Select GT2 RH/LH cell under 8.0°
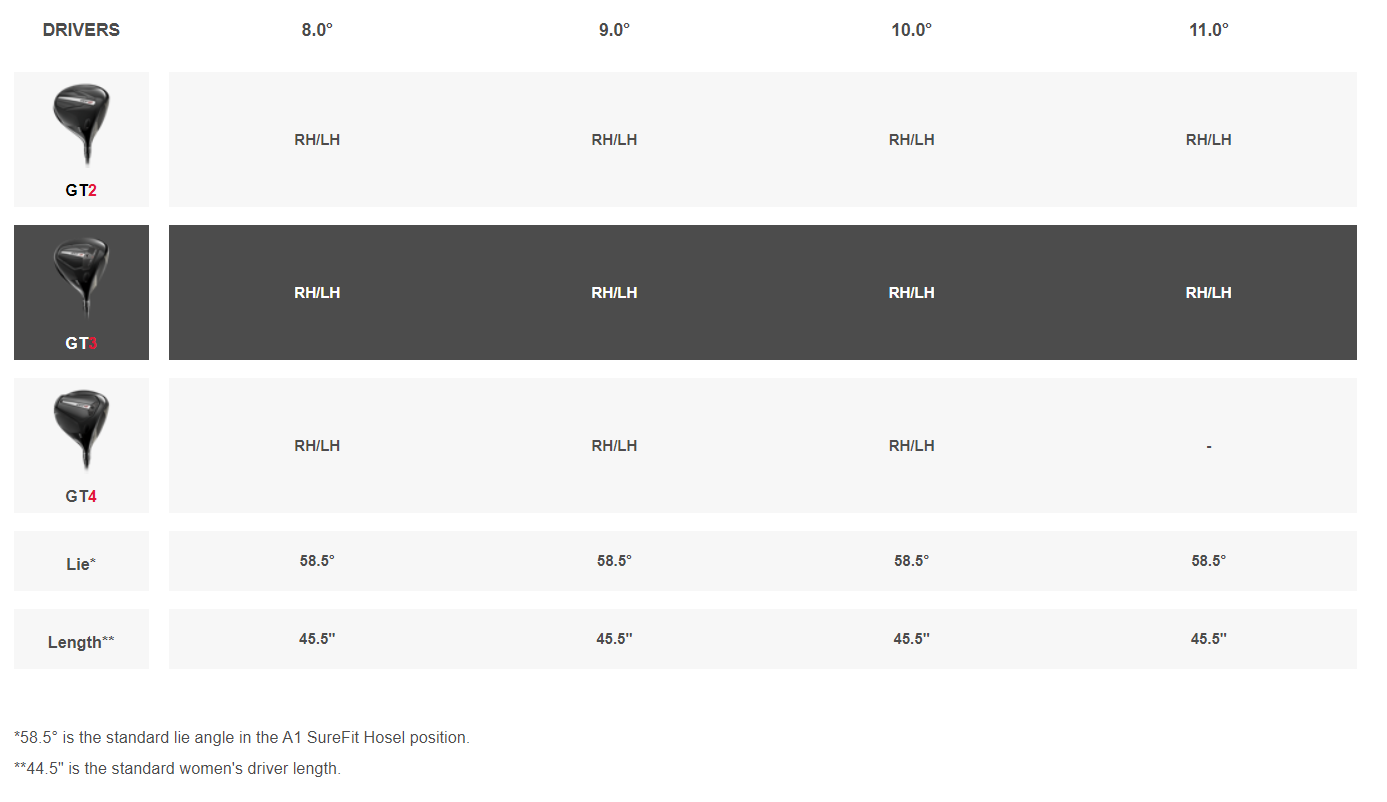 pos(317,140)
